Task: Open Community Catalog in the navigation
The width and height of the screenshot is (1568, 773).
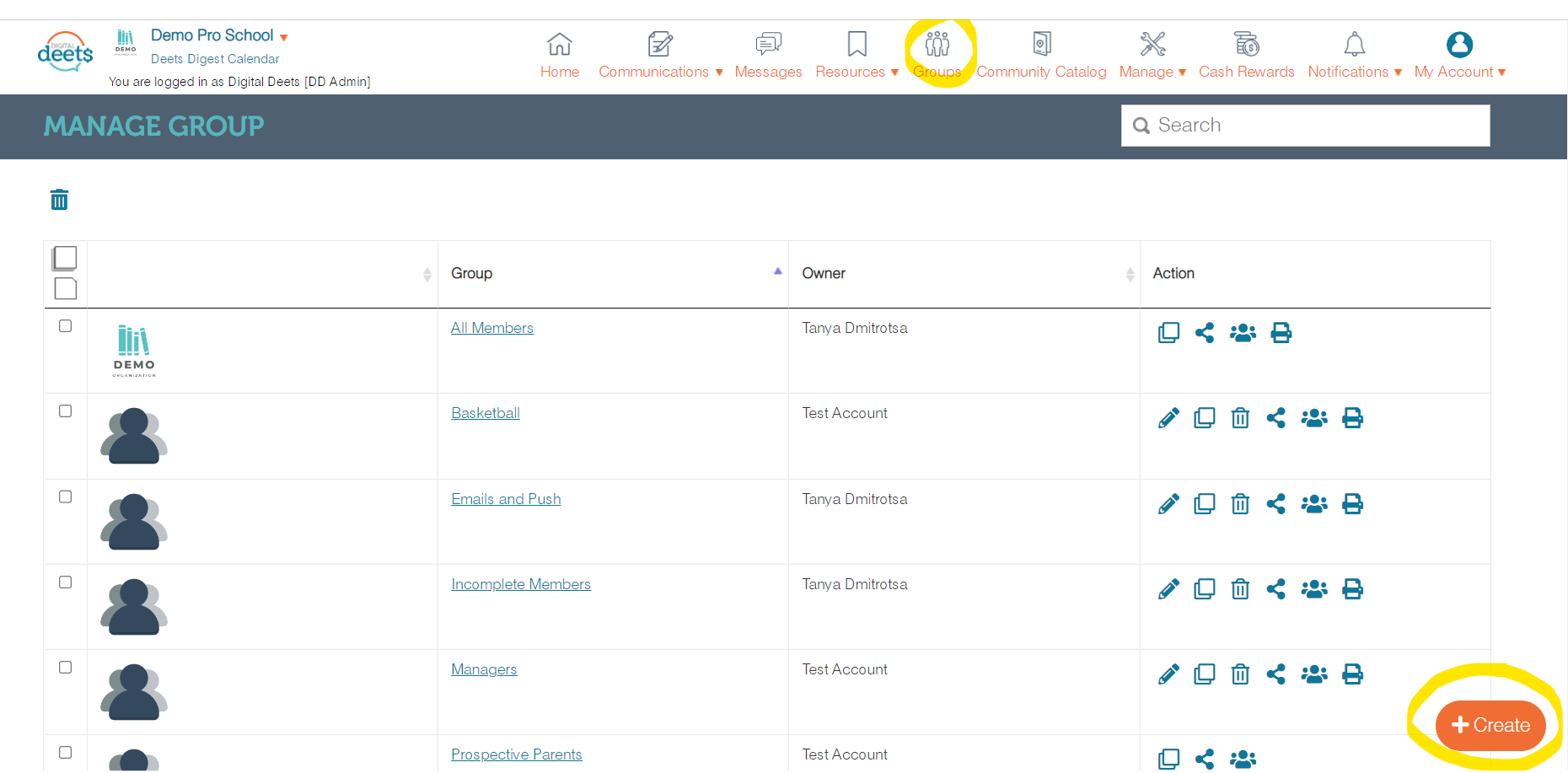Action: point(1041,56)
